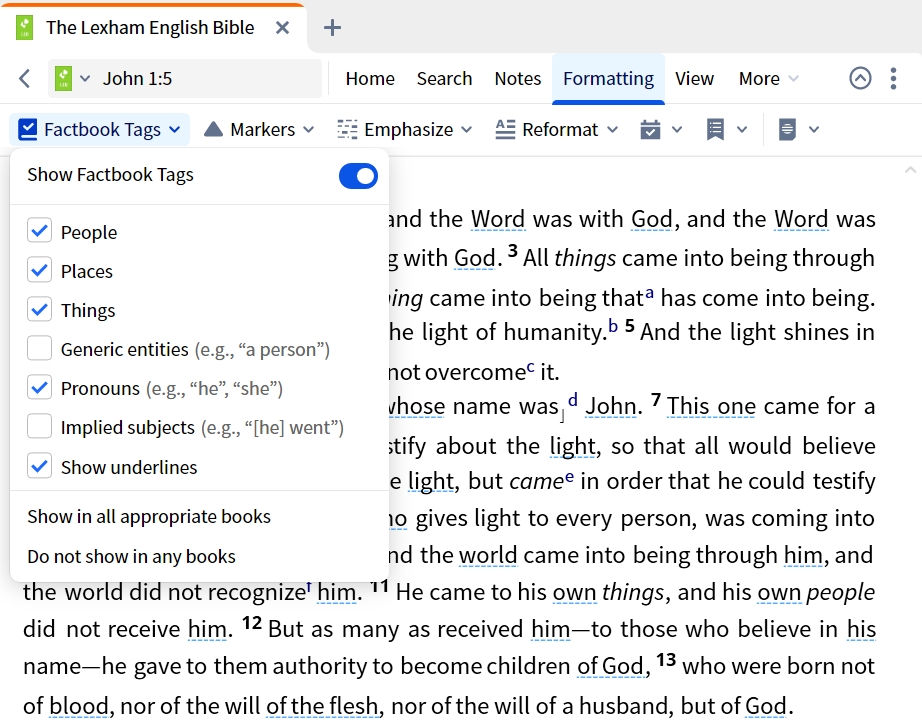Switch to the Notes tab
Image resolution: width=922 pixels, height=721 pixels.
pyautogui.click(x=517, y=78)
